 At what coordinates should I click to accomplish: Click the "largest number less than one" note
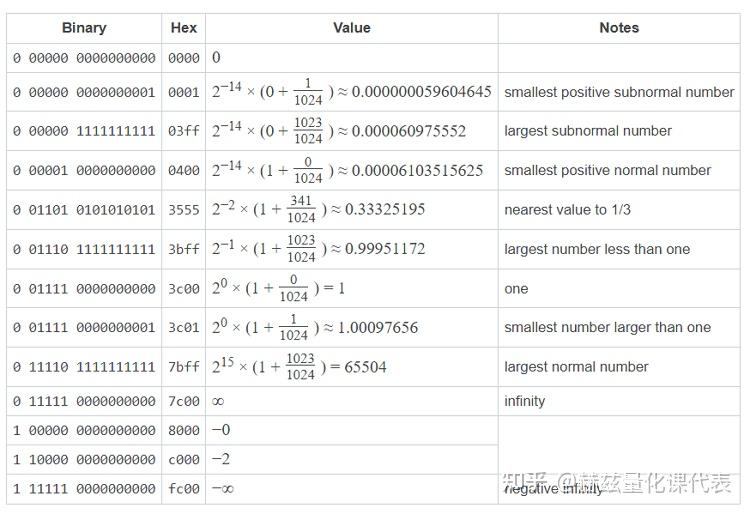[597, 249]
